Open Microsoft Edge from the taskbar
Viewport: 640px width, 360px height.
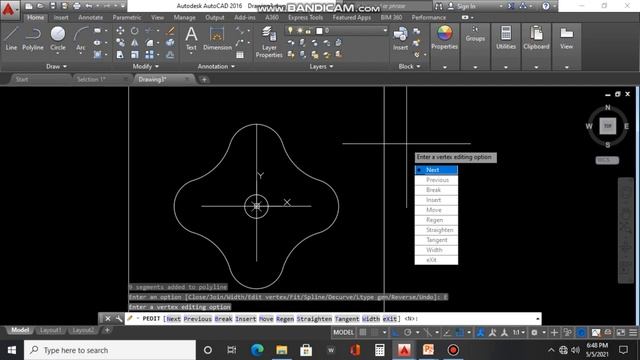pos(257,350)
